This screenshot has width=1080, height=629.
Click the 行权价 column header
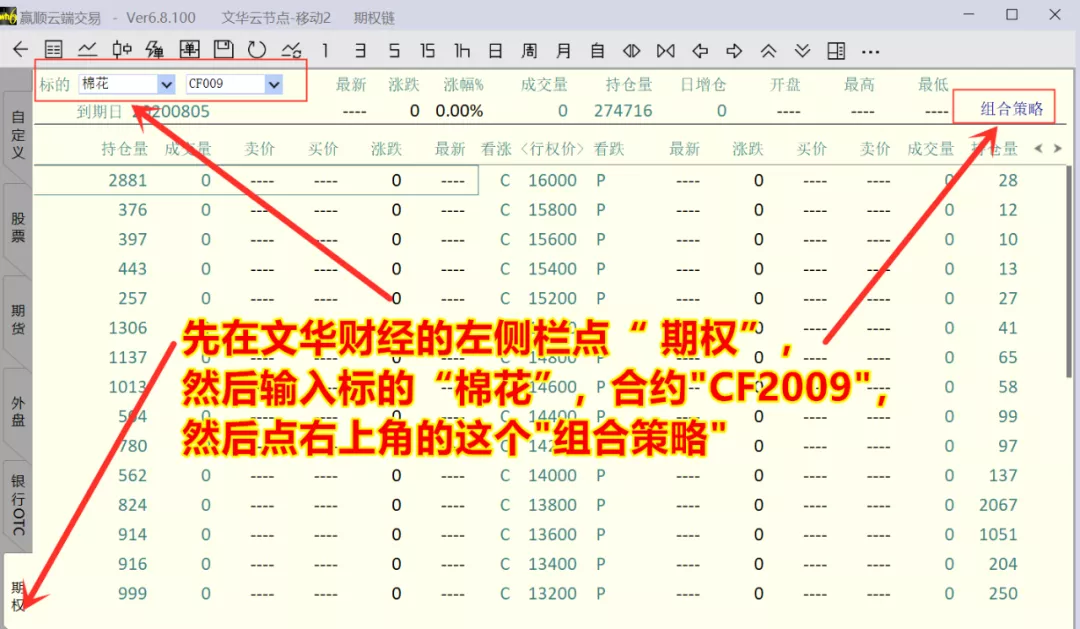552,149
